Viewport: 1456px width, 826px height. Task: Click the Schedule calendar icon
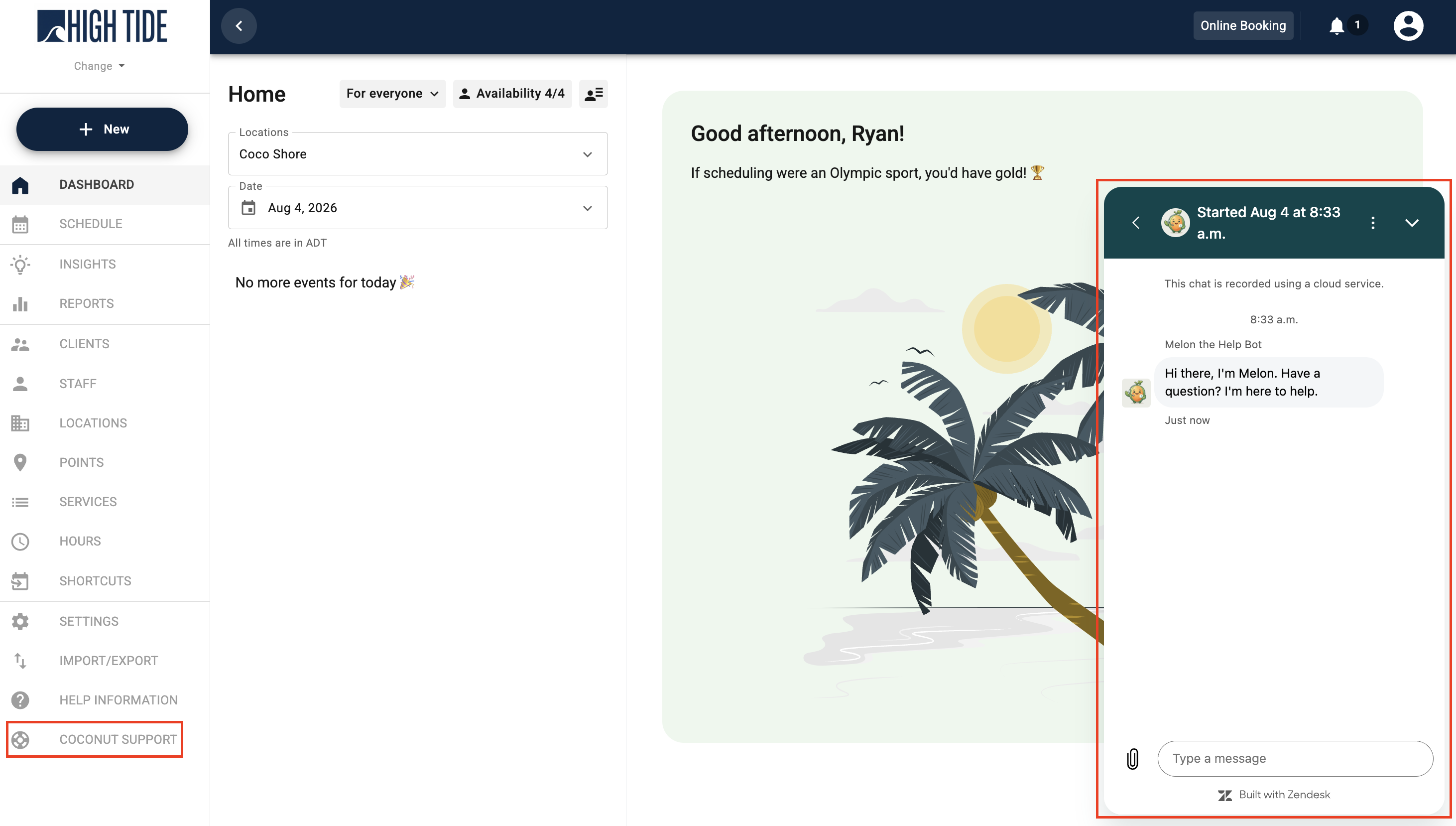pos(20,224)
